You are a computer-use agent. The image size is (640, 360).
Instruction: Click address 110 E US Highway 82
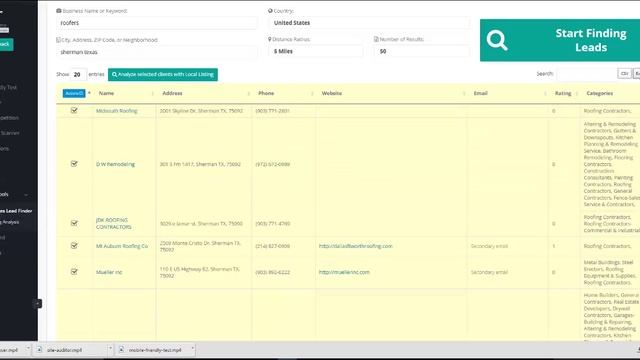[x=200, y=272]
